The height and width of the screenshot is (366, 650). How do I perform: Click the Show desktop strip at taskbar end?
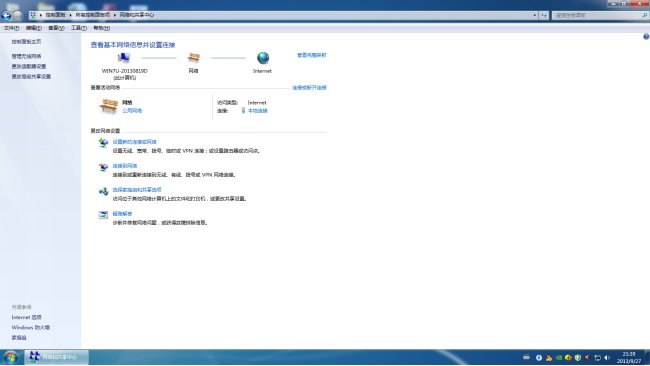tap(647, 357)
